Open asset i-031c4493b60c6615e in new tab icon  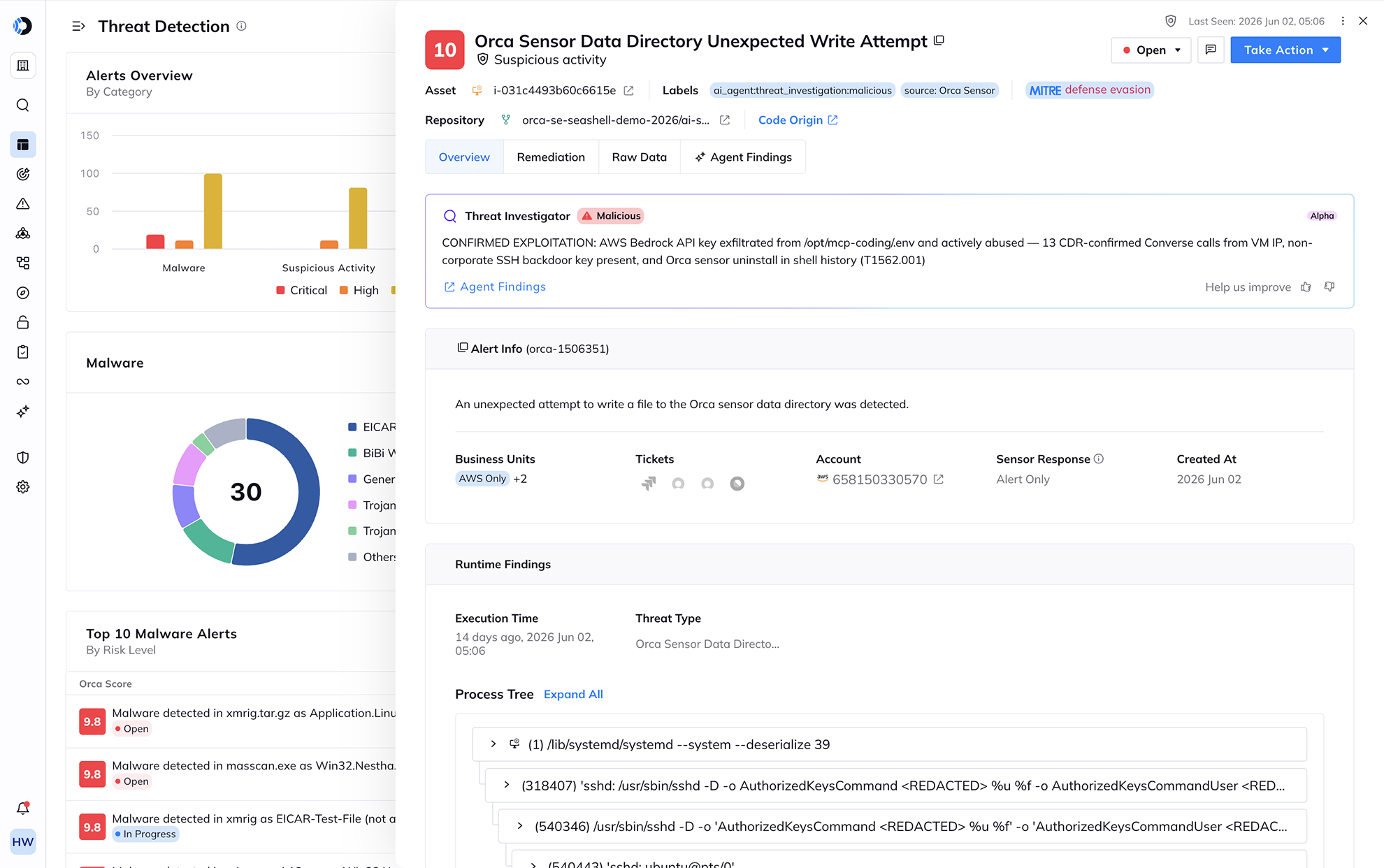point(628,91)
